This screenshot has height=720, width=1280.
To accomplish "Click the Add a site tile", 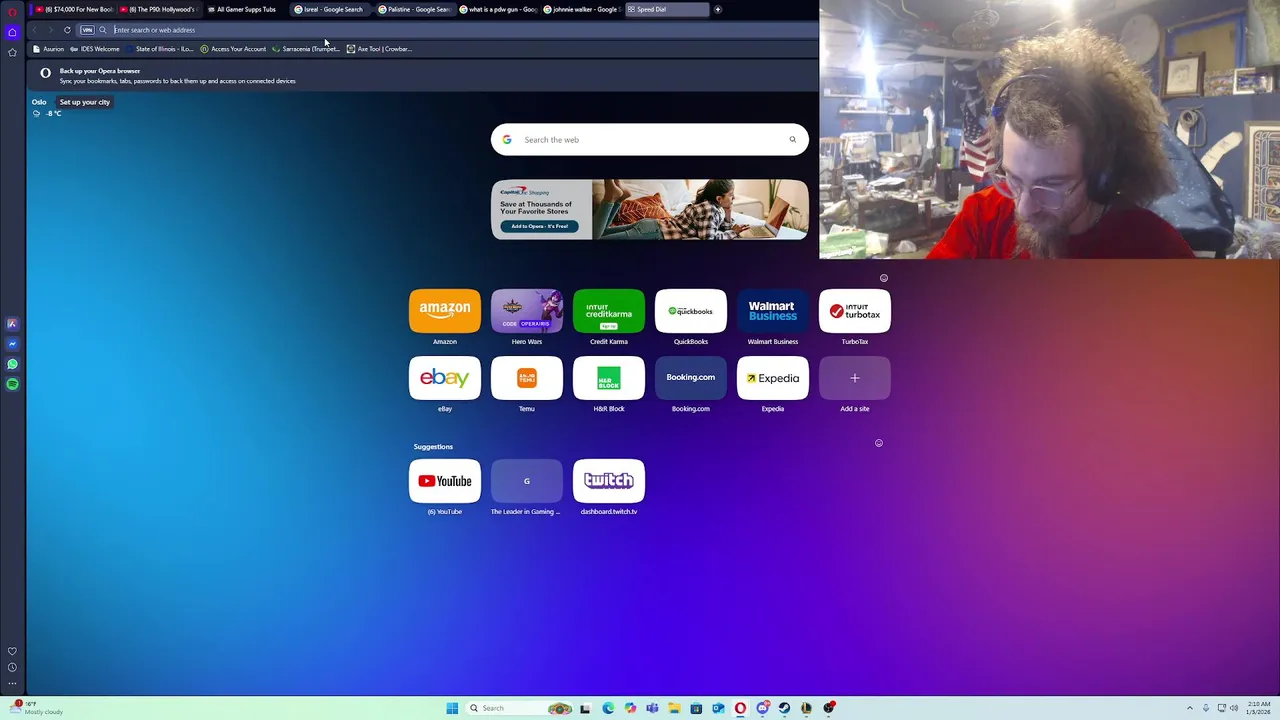I will (855, 378).
